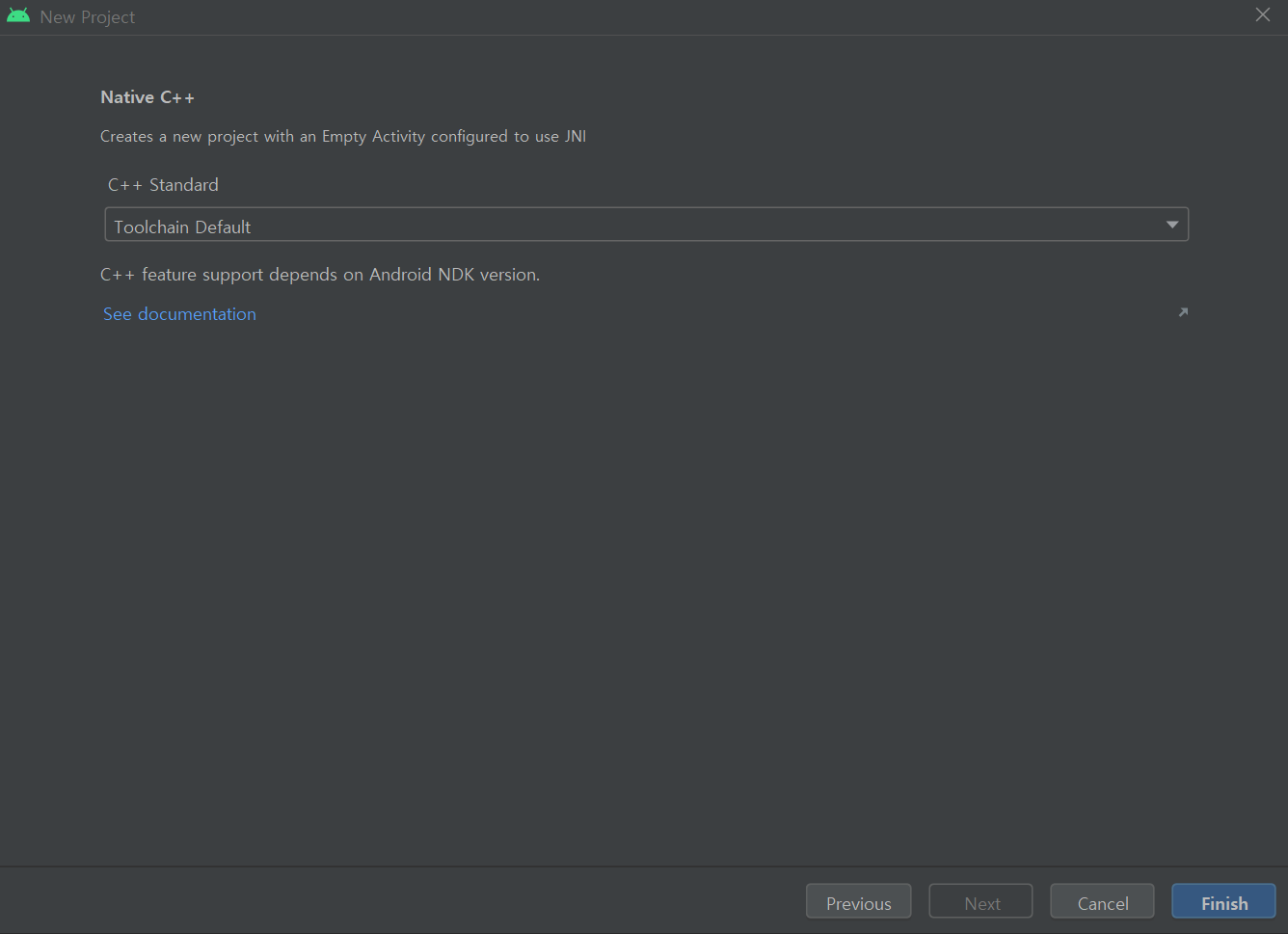
Task: Close the New Project dialog
Action: [1263, 14]
